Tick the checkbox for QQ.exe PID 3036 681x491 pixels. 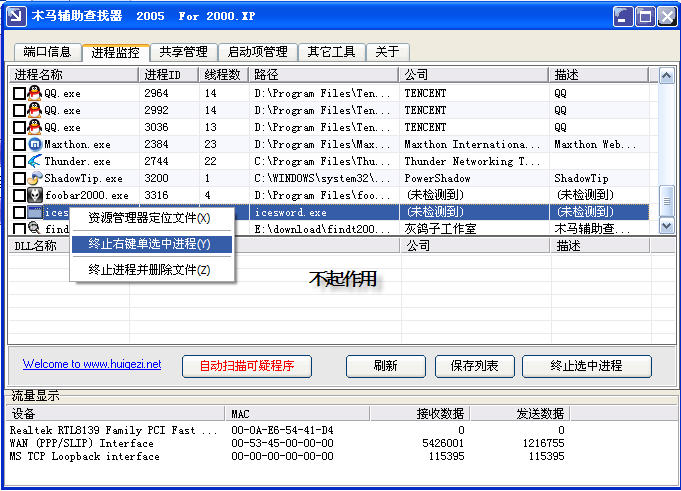tap(19, 127)
